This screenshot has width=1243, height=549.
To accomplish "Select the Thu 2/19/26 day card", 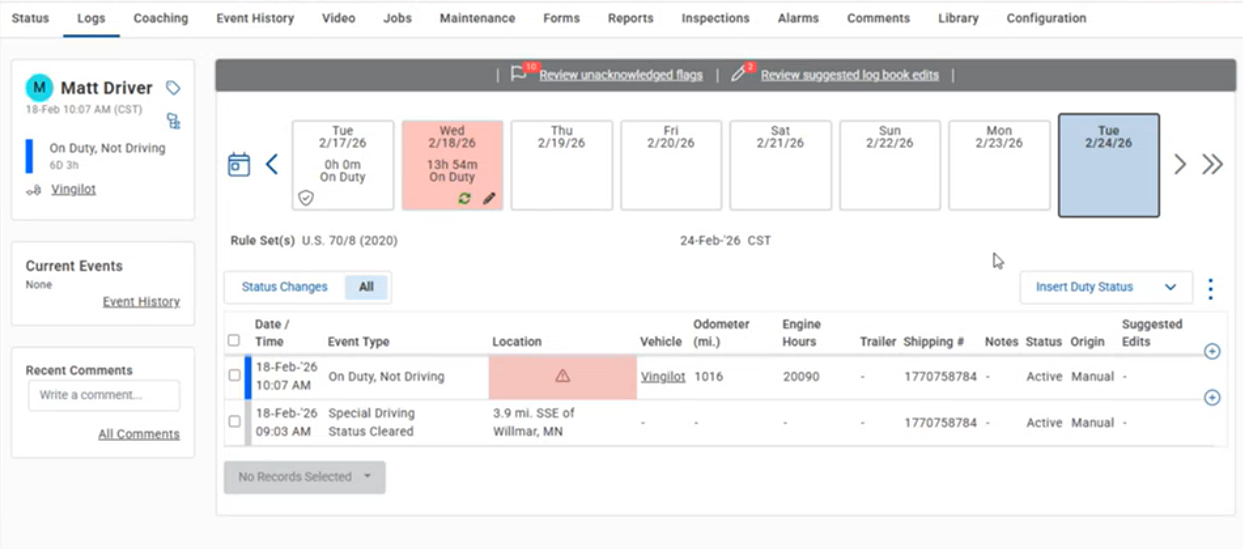I will point(562,165).
